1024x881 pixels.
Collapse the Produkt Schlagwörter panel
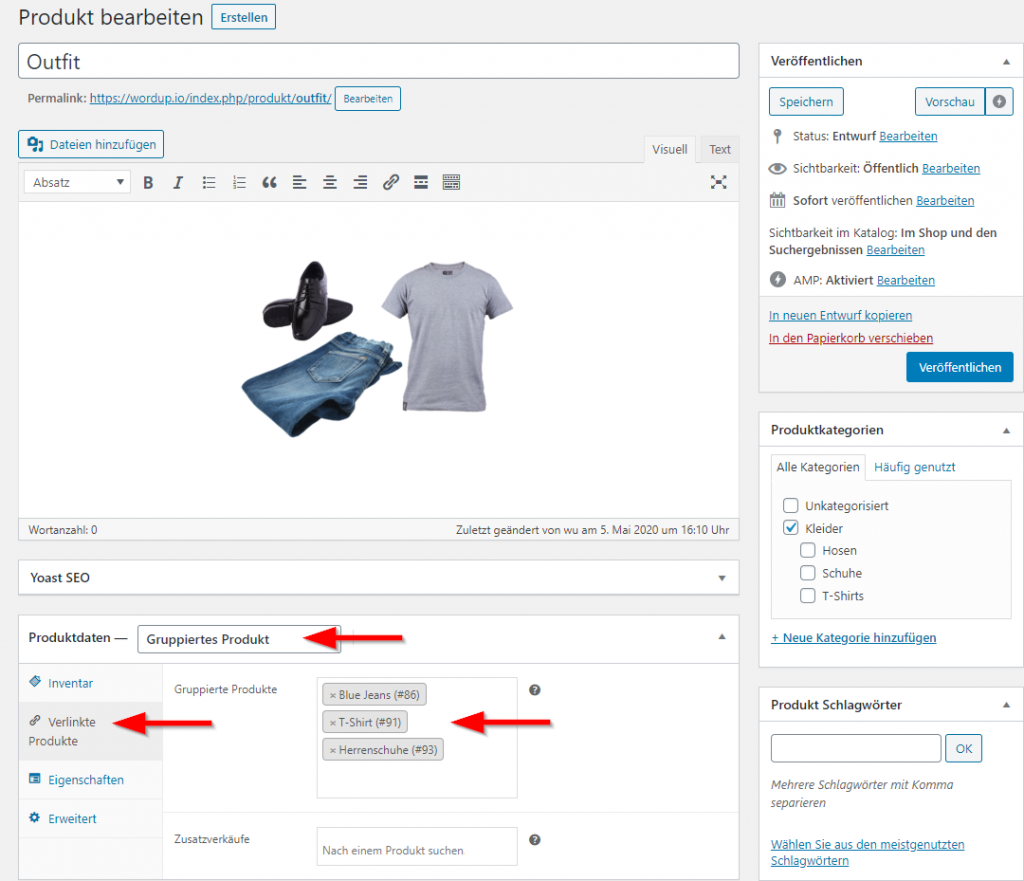tap(1006, 705)
